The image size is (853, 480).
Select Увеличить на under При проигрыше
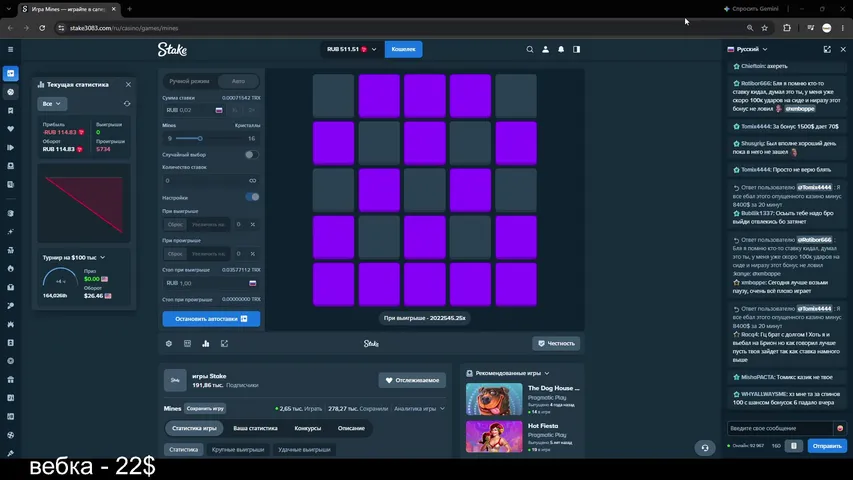208,254
